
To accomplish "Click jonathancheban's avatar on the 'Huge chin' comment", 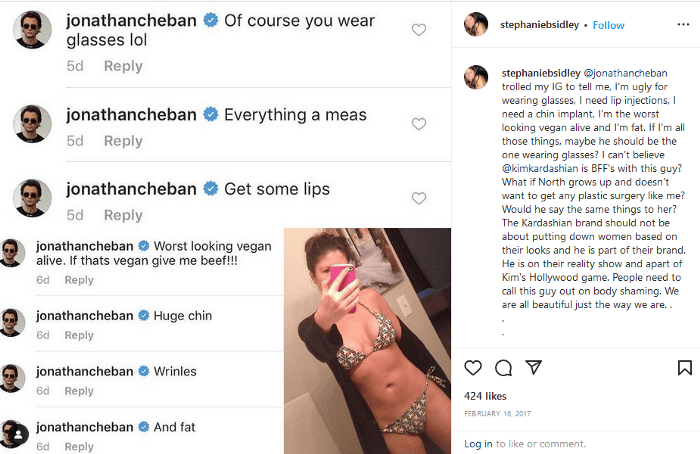I will 12,323.
